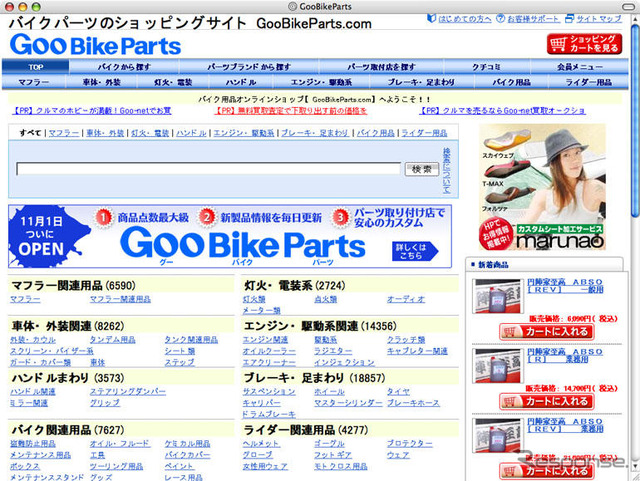The height and width of the screenshot is (481, 640).
Task: Open the オーディオ subcategory link
Action: coord(406,299)
